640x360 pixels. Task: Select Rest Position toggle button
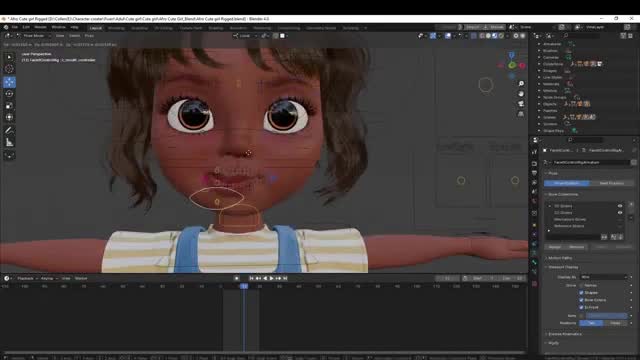[x=611, y=183]
